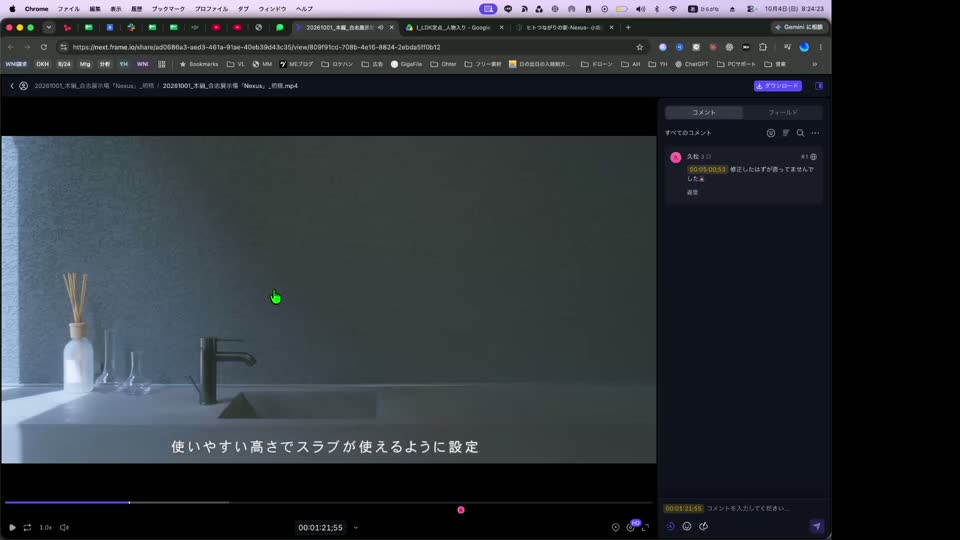Switch to the ヒトつながりの家-Nexus tab
The width and height of the screenshot is (960, 540).
pos(563,28)
